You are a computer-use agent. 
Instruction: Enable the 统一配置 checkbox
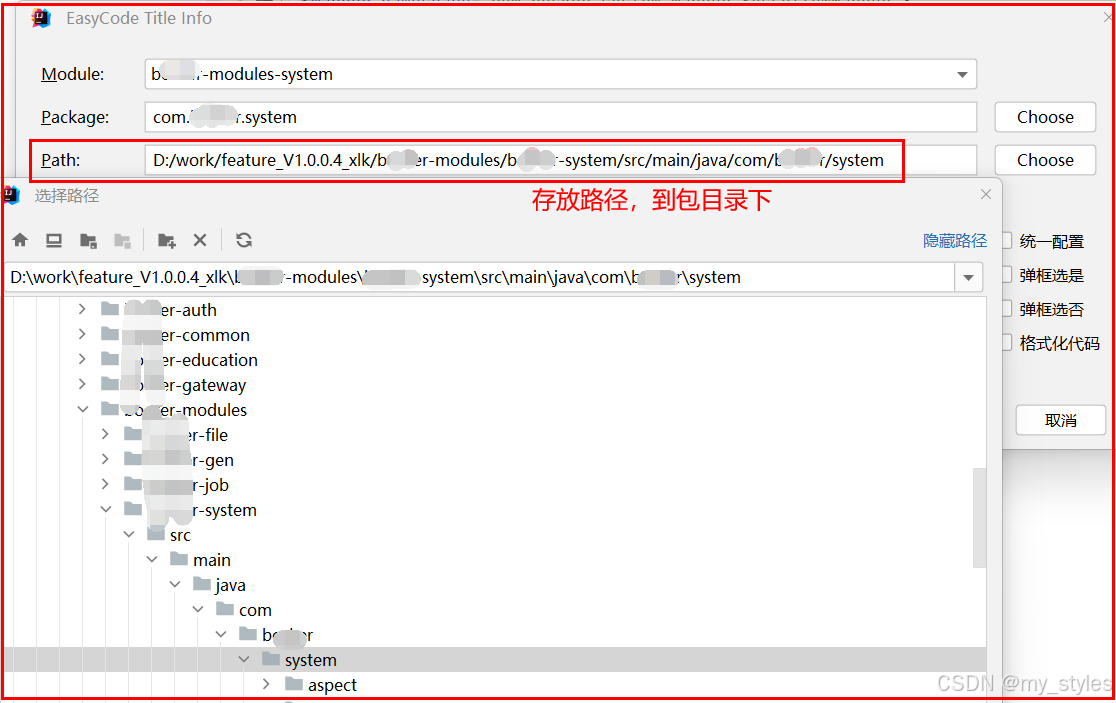(1005, 241)
